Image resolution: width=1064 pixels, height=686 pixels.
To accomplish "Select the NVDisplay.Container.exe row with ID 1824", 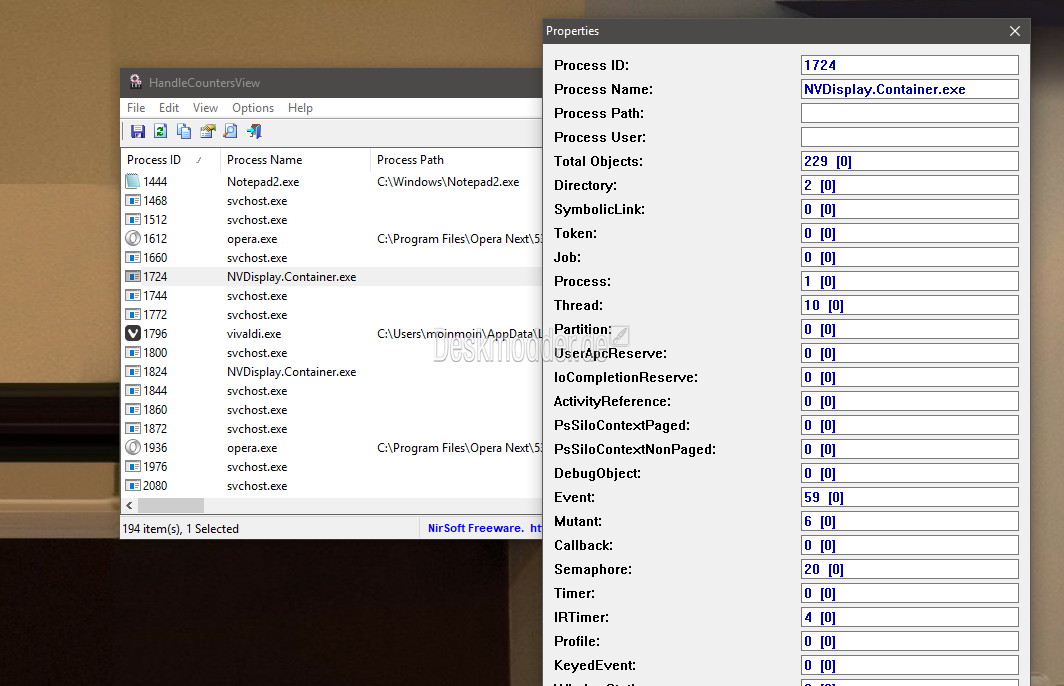I will coord(332,371).
